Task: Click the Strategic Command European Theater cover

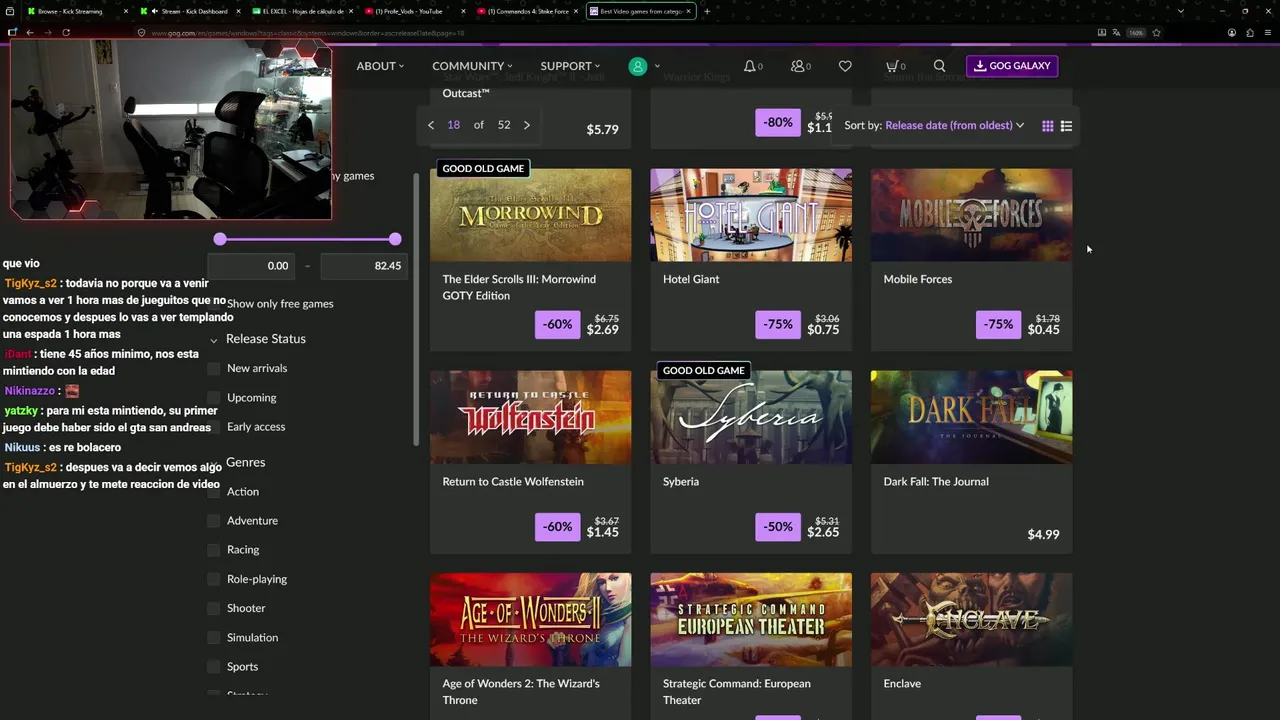Action: point(751,620)
